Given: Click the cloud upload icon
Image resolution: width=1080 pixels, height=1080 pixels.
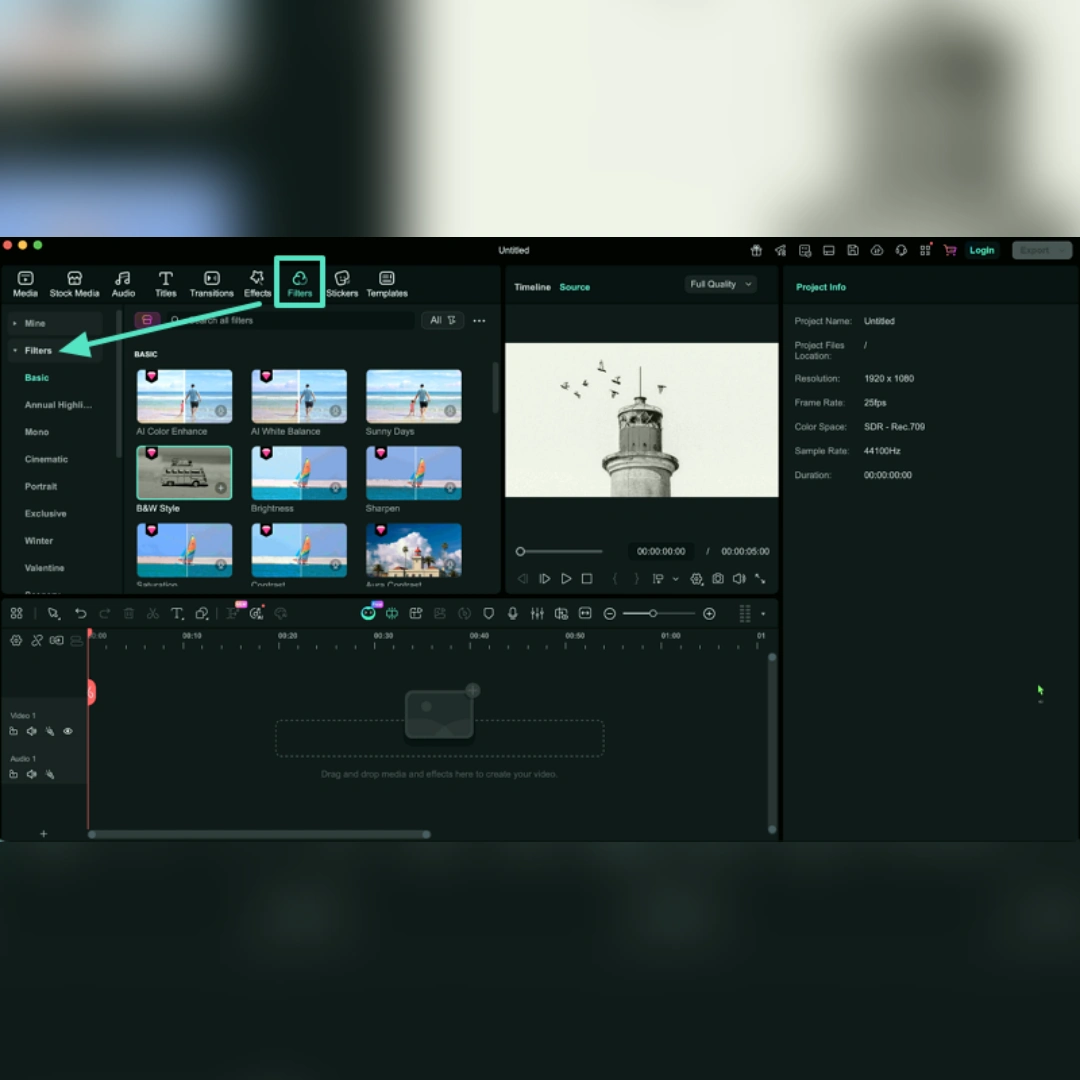Looking at the screenshot, I should tap(877, 251).
